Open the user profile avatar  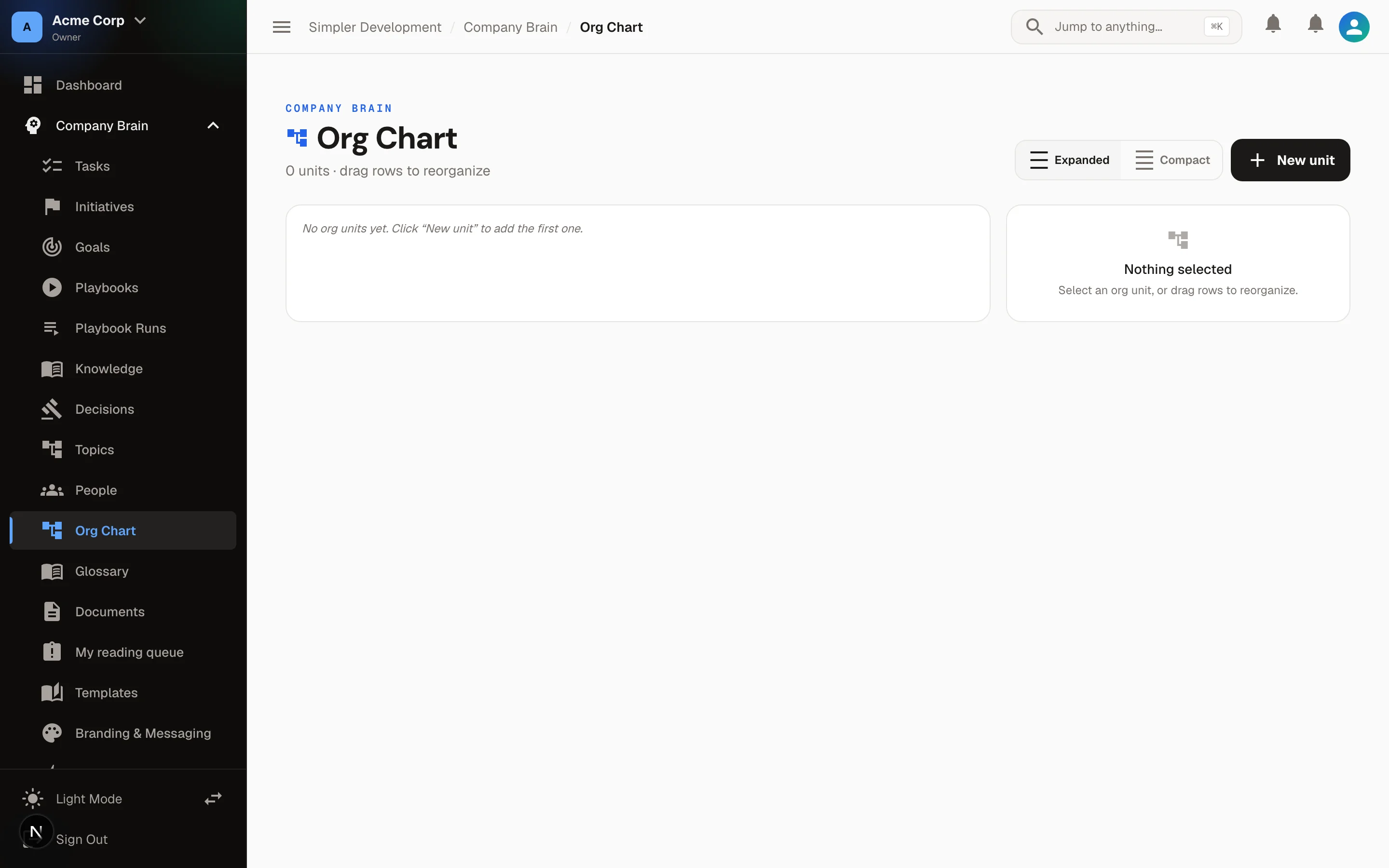tap(1354, 27)
